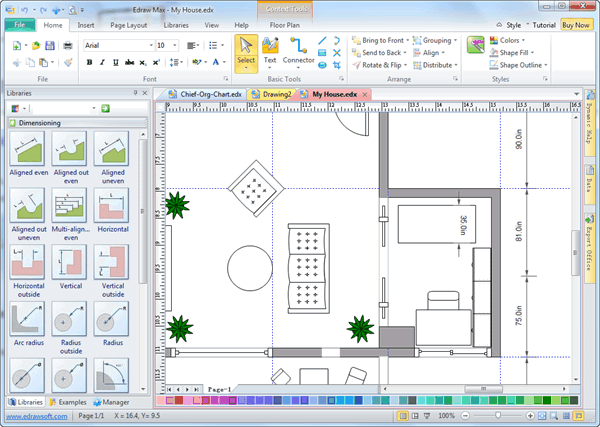Toggle Underline text formatting

(115, 62)
